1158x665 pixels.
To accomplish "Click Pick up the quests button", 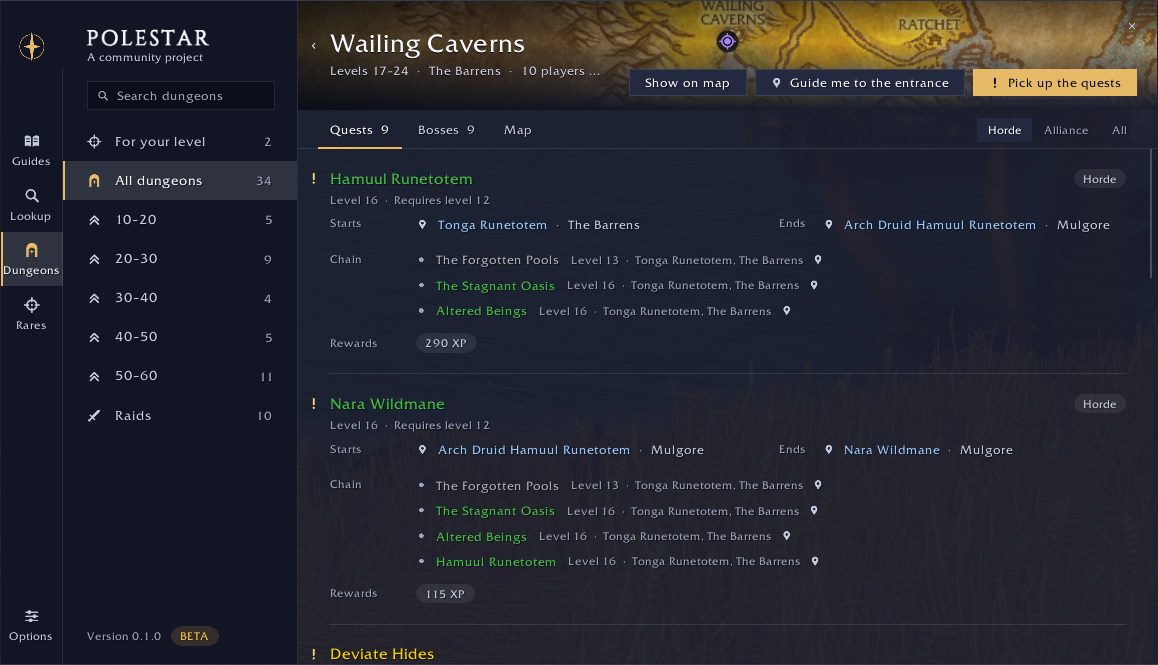I will (1055, 83).
